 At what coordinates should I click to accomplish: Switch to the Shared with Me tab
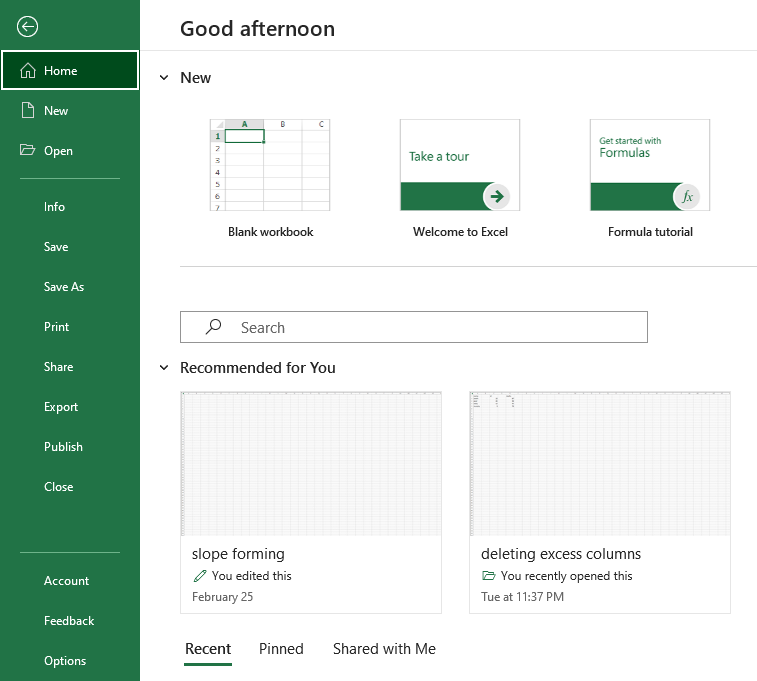click(x=384, y=649)
